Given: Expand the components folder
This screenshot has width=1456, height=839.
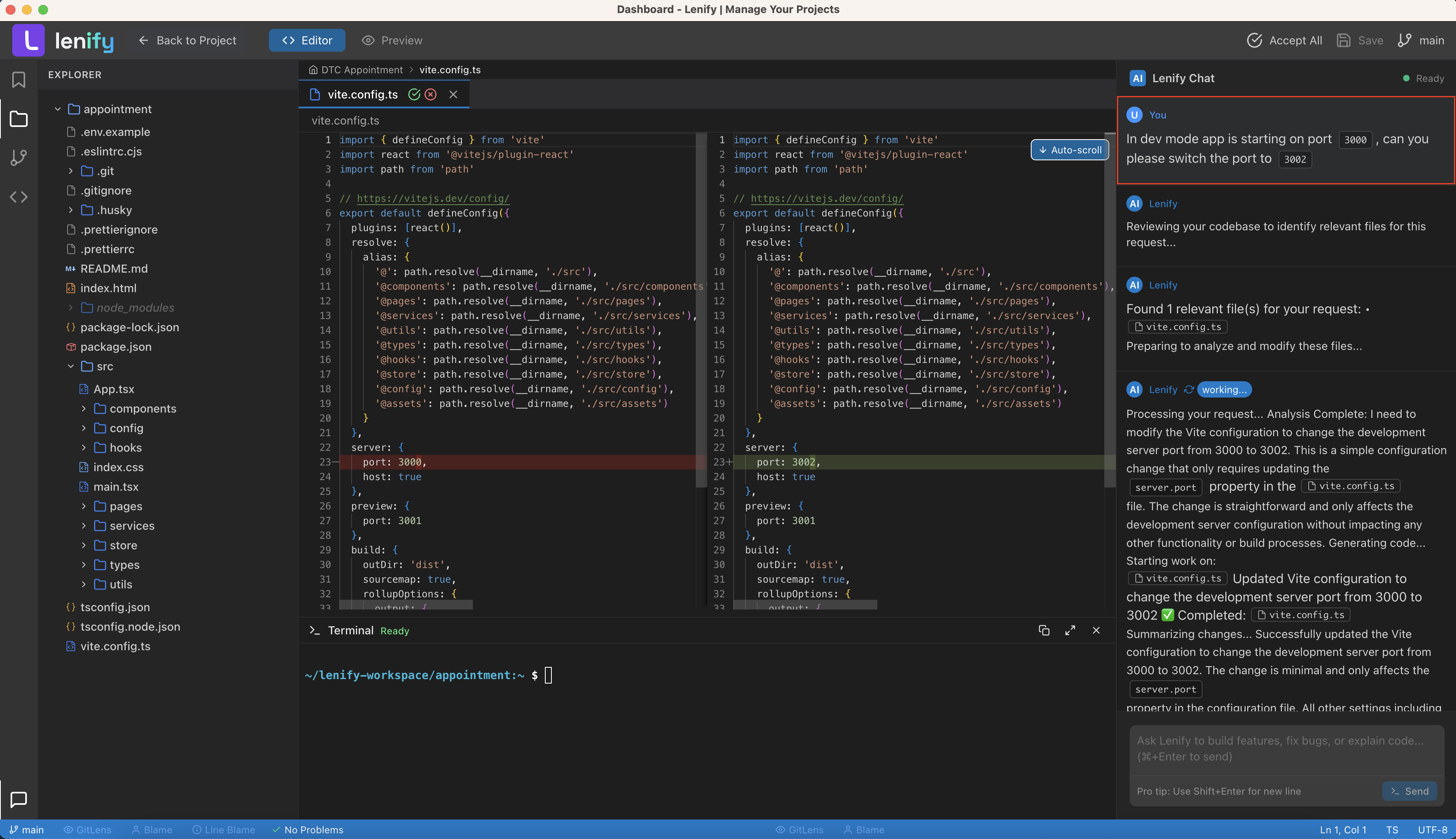Looking at the screenshot, I should pyautogui.click(x=83, y=409).
